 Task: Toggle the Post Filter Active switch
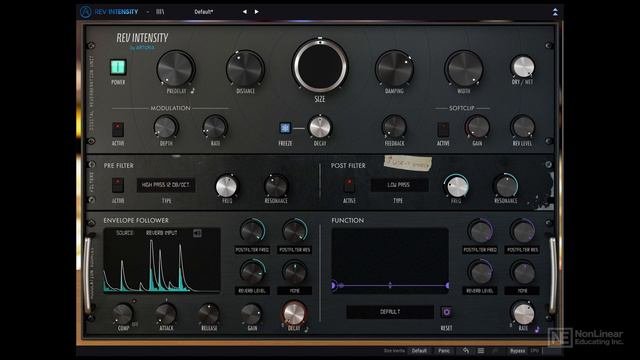(349, 185)
